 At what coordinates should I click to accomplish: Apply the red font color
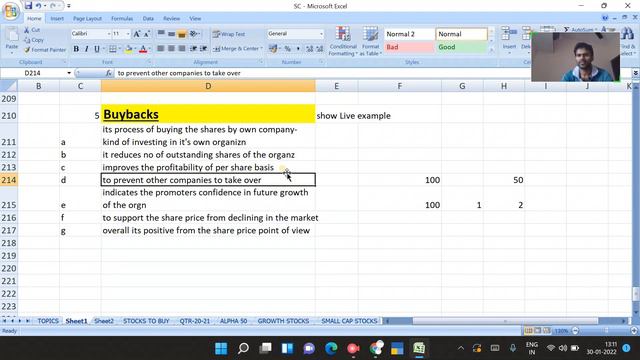pos(142,49)
